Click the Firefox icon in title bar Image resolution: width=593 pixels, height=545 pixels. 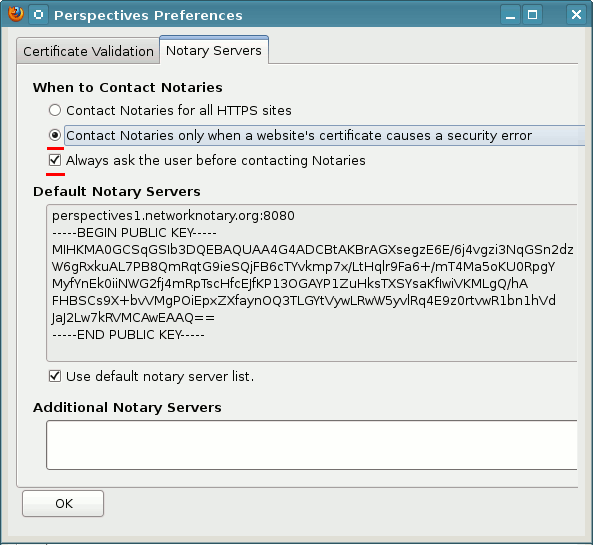tap(16, 14)
